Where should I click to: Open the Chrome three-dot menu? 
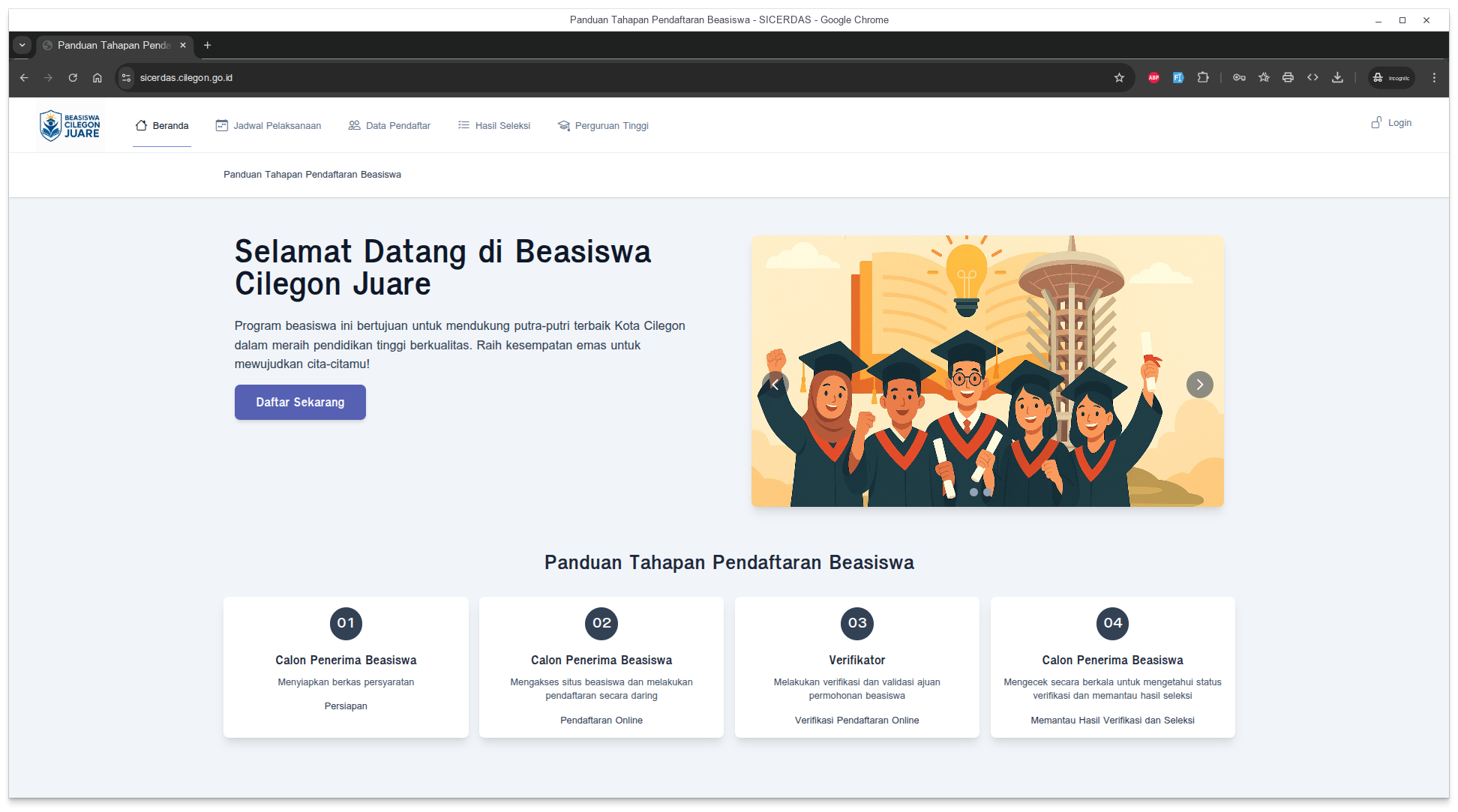coord(1433,77)
